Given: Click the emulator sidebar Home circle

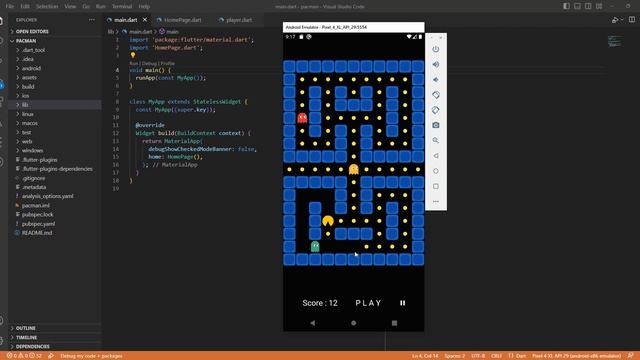Looking at the screenshot, I should [x=436, y=171].
